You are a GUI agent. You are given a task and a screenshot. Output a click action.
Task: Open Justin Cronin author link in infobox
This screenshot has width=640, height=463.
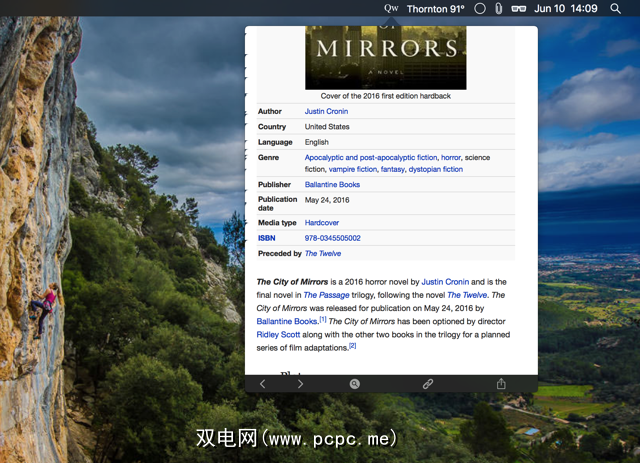326,112
